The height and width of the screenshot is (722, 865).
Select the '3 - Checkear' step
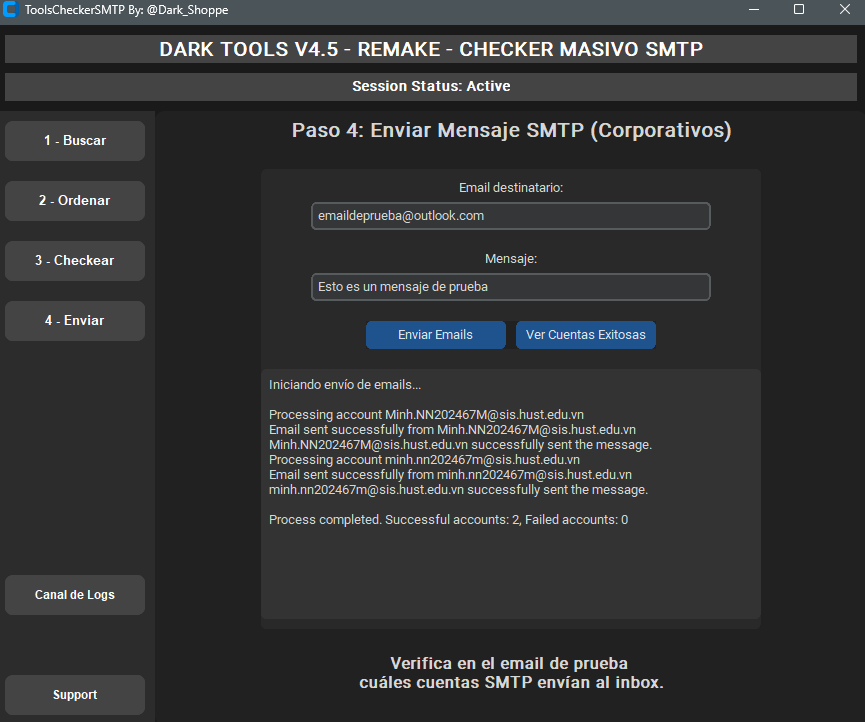tap(74, 260)
